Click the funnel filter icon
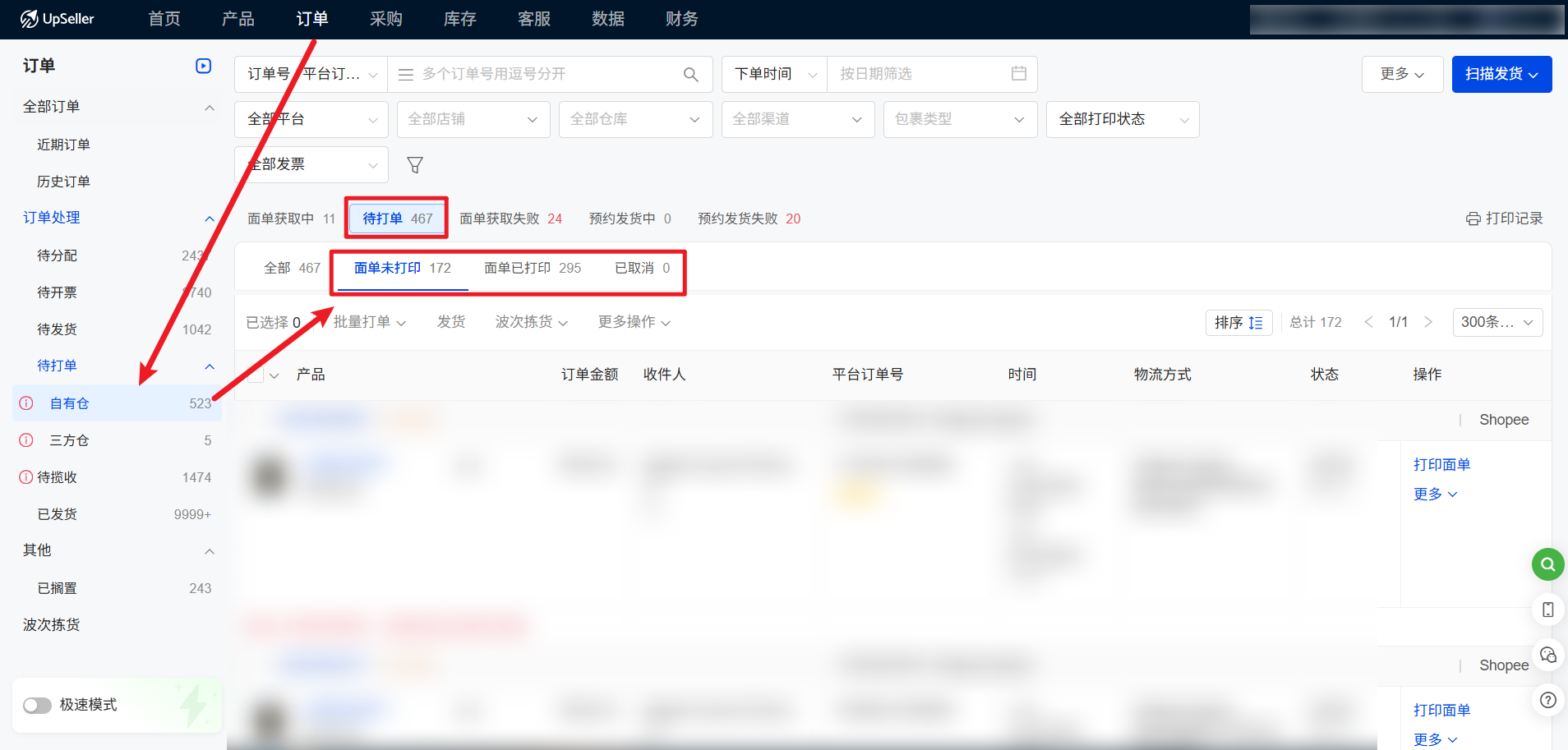The height and width of the screenshot is (750, 1568). pos(415,165)
